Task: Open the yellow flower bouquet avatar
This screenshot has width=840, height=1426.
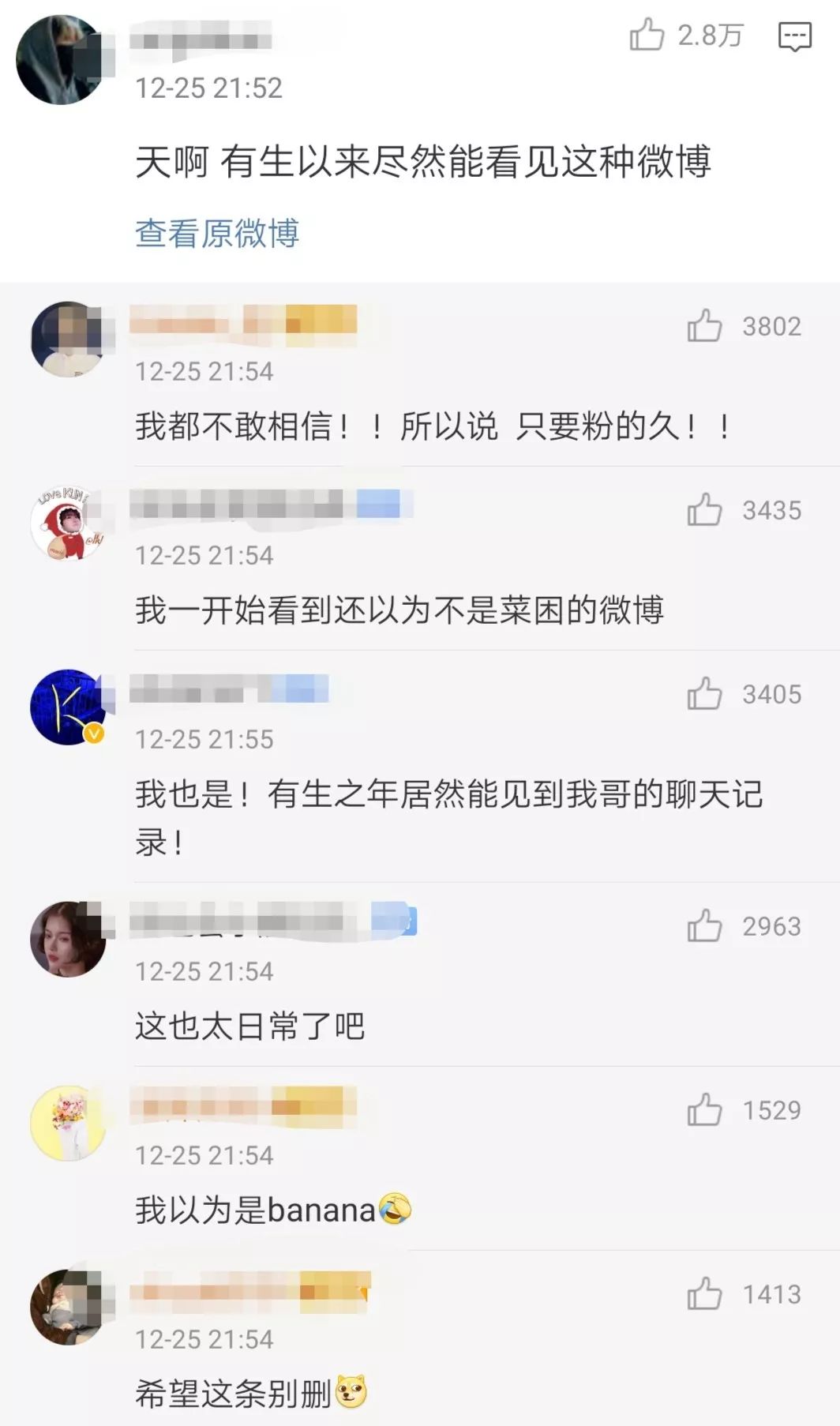Action: tap(68, 1123)
